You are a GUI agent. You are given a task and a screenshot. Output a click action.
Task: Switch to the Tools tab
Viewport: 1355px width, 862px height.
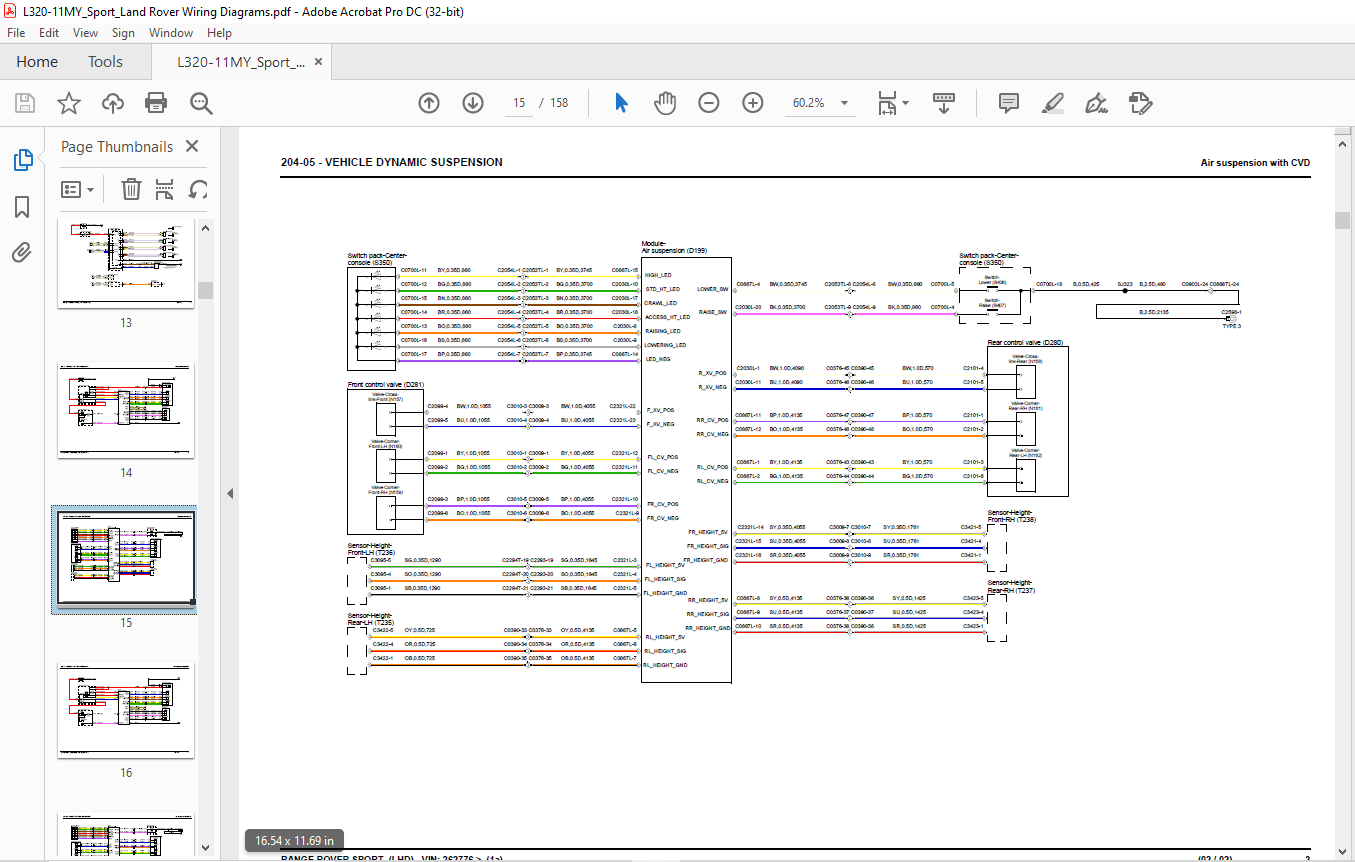[105, 62]
